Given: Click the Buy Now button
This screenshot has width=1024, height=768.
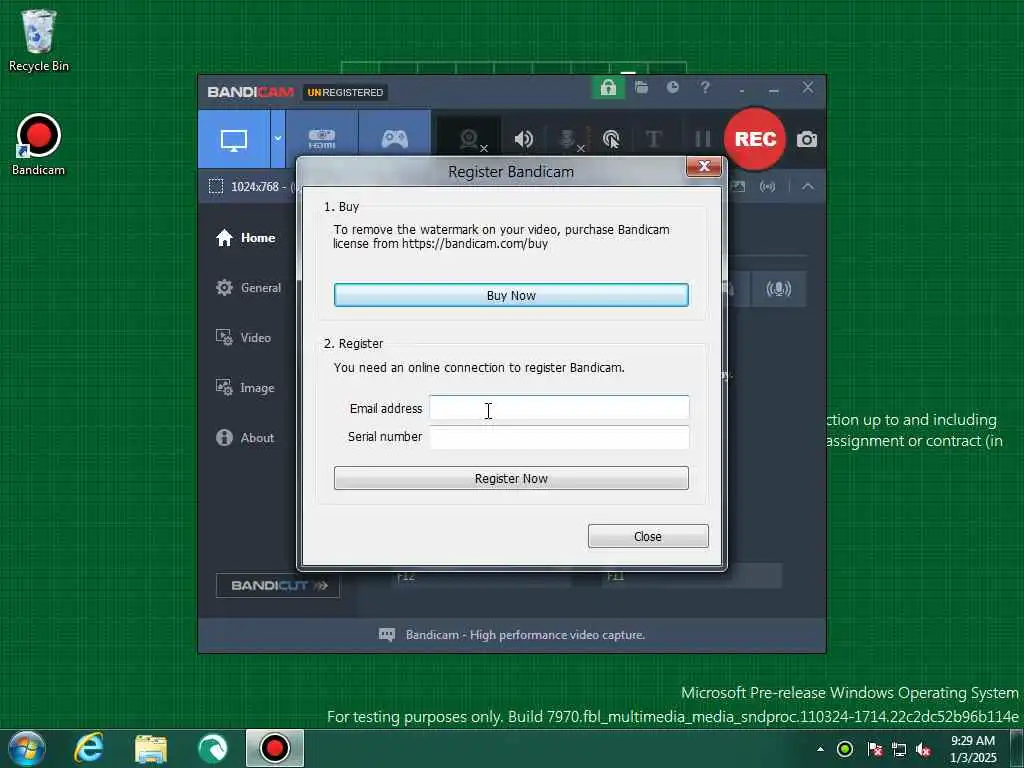Looking at the screenshot, I should [x=511, y=295].
